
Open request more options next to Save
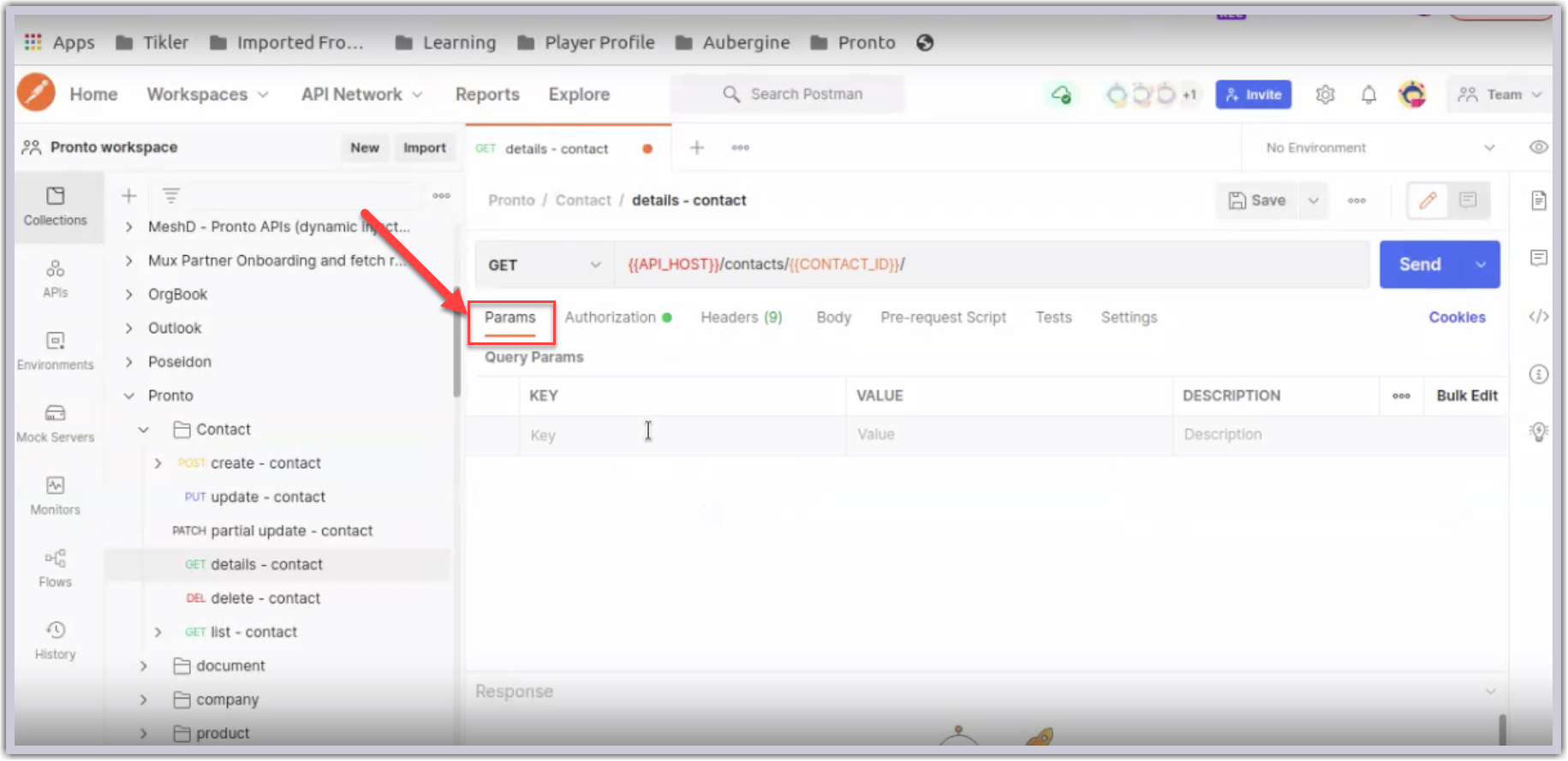[x=1356, y=200]
